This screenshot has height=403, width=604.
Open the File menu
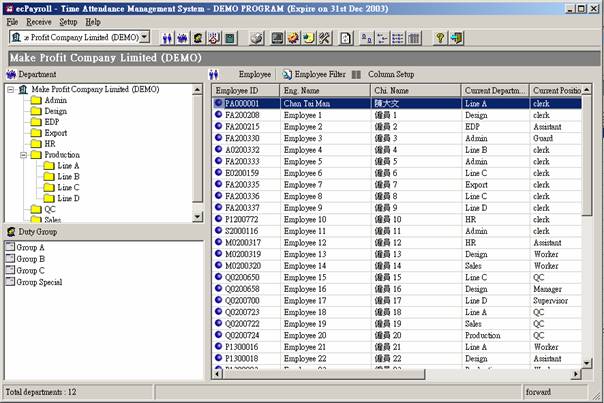(x=12, y=22)
